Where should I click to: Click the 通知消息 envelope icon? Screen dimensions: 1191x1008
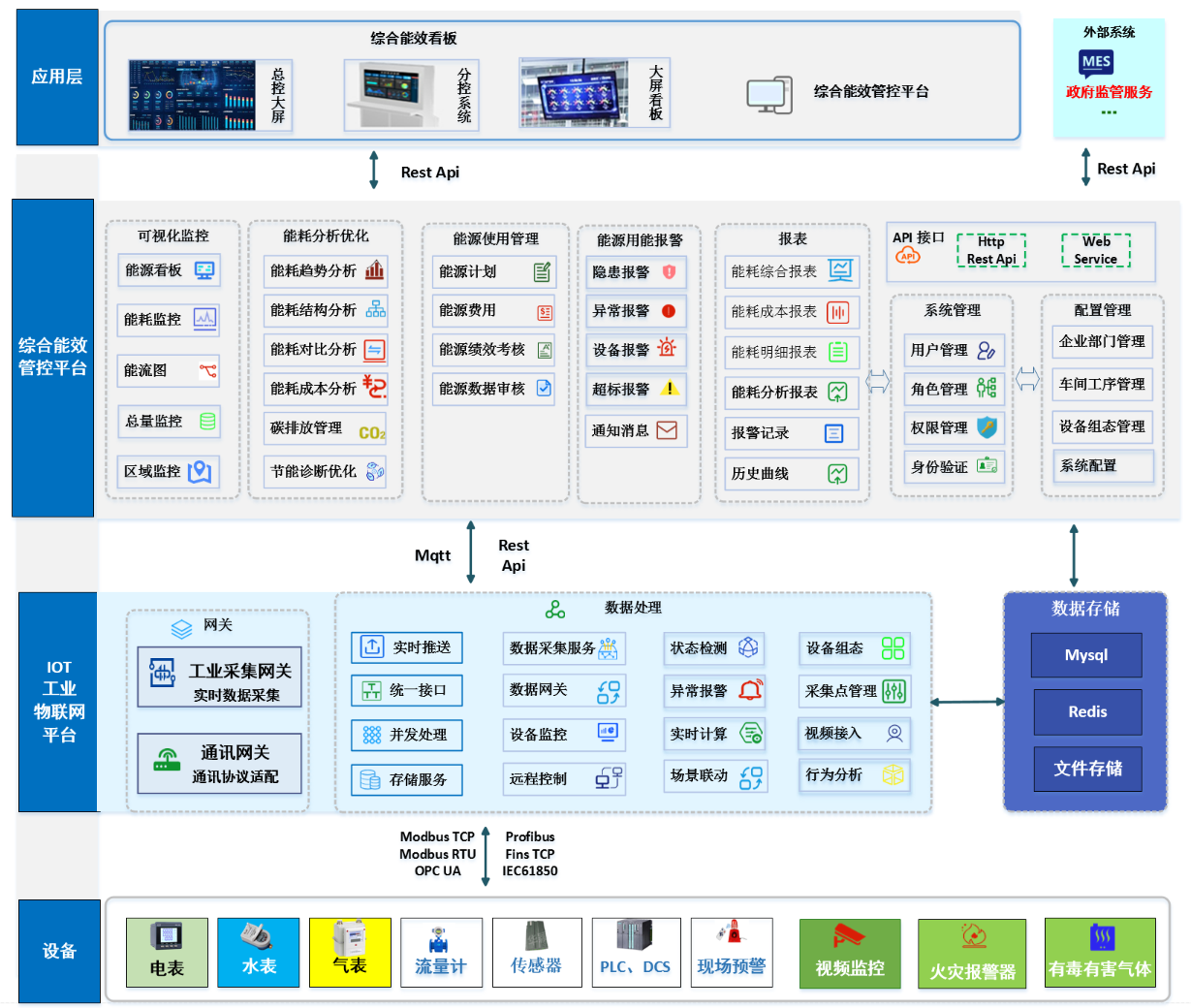667,430
